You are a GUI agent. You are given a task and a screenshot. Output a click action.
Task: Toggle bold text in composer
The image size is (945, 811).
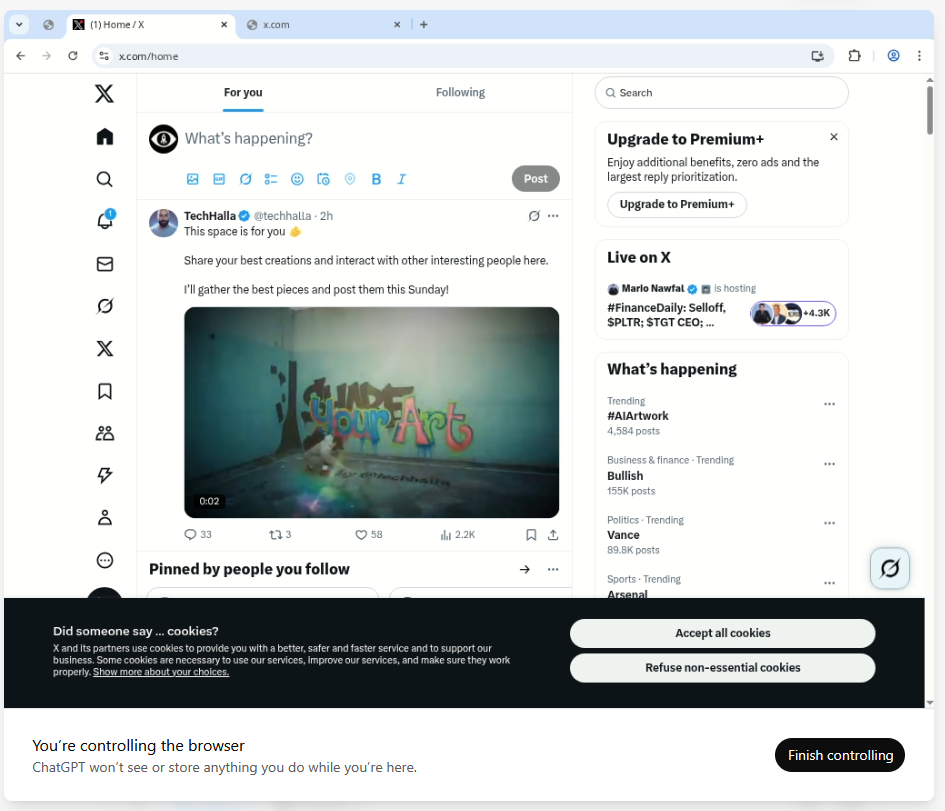[x=376, y=179]
